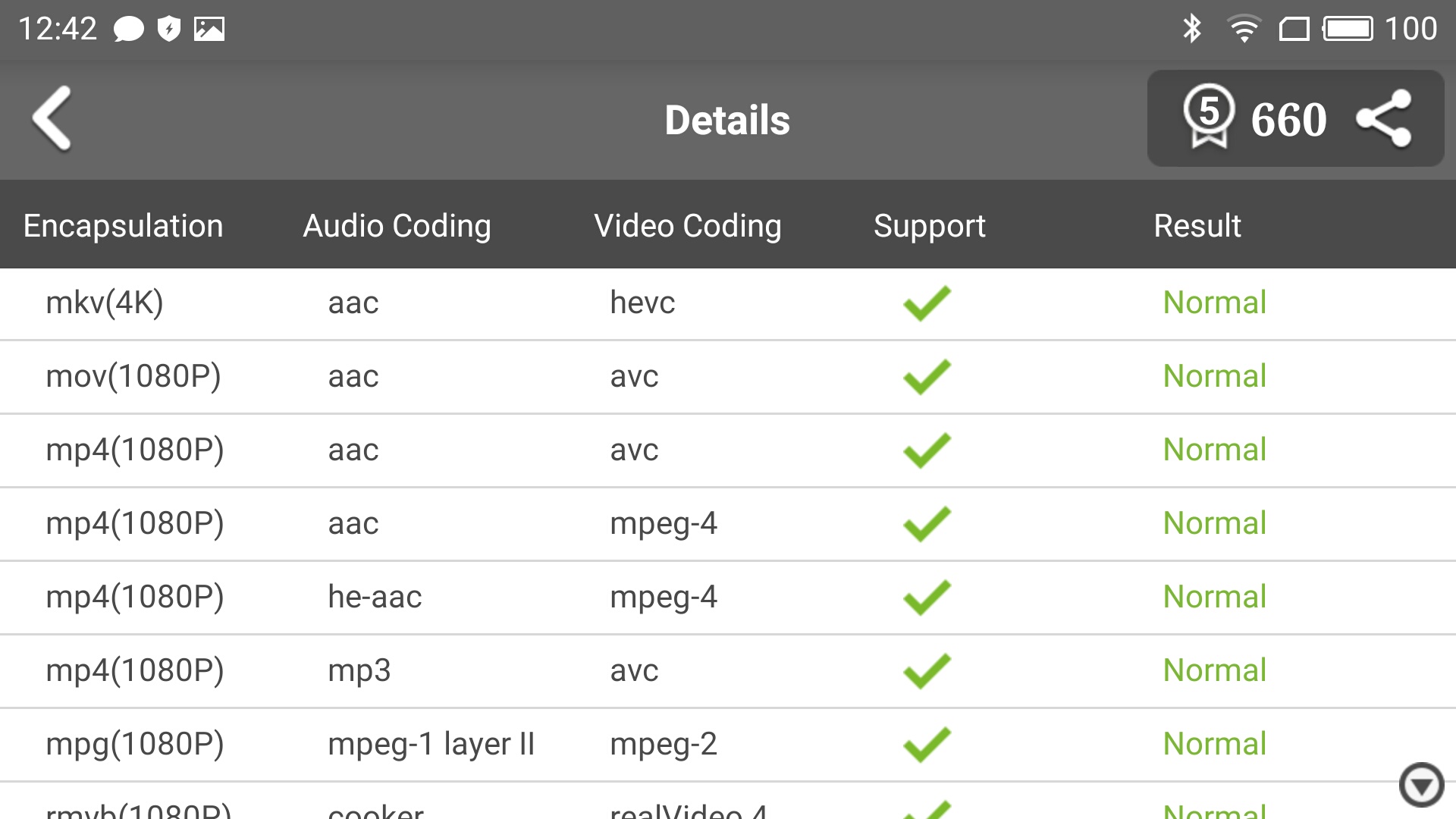Open the image notification icon
Viewport: 1456px width, 819px height.
coord(209,29)
